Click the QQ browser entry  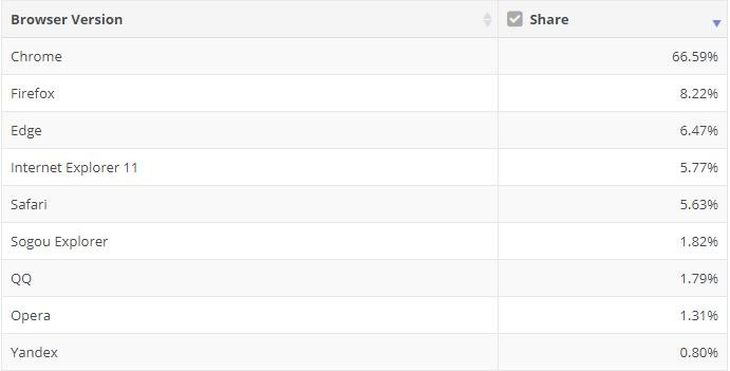pos(21,278)
